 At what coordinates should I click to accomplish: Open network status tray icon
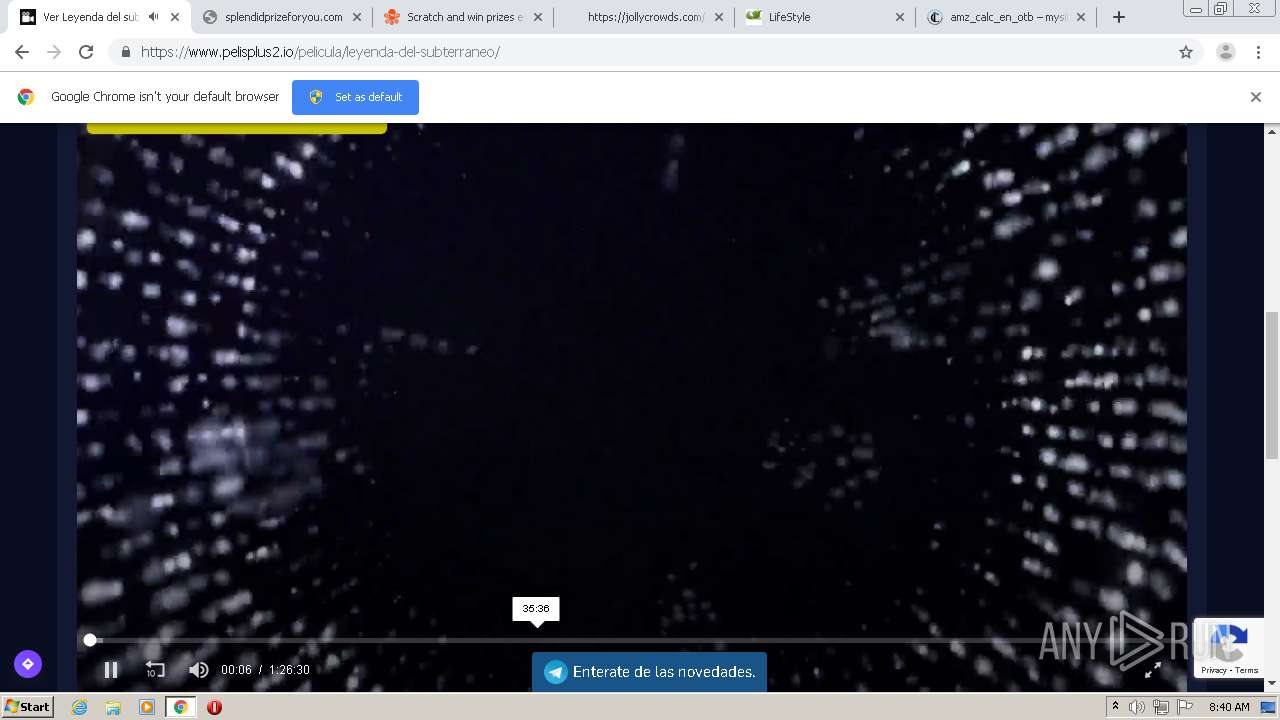click(x=1161, y=707)
